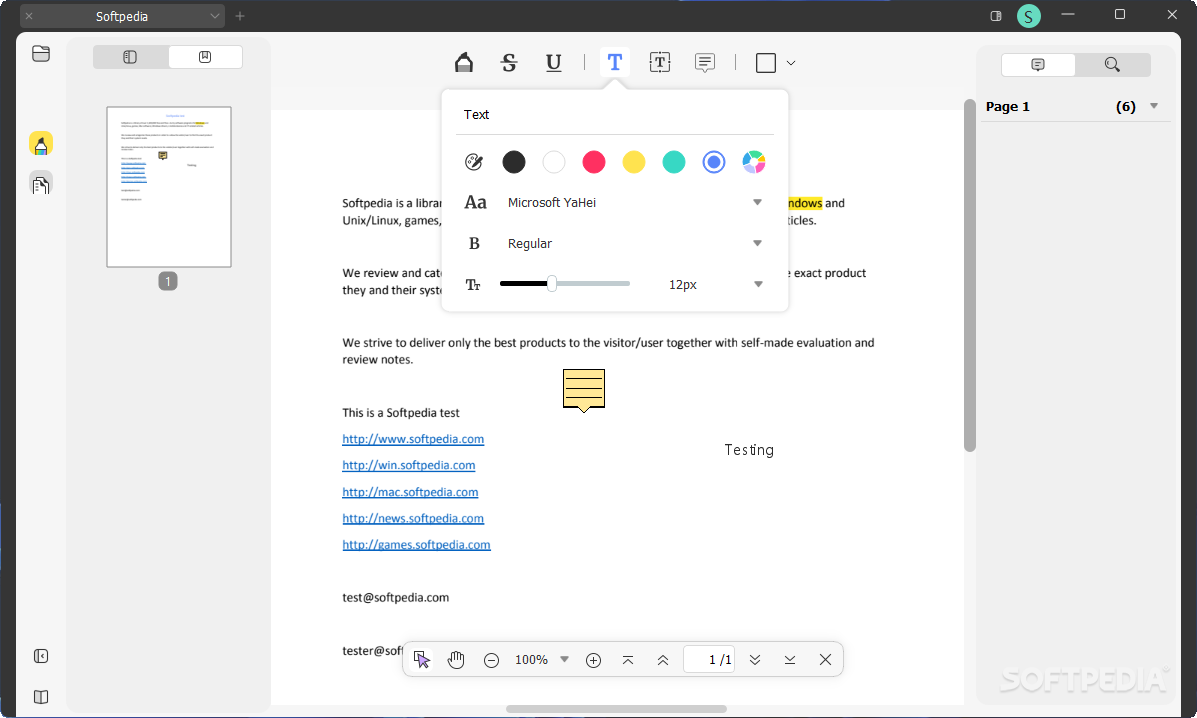
Task: Click the horizontal document scrollbar
Action: [616, 709]
